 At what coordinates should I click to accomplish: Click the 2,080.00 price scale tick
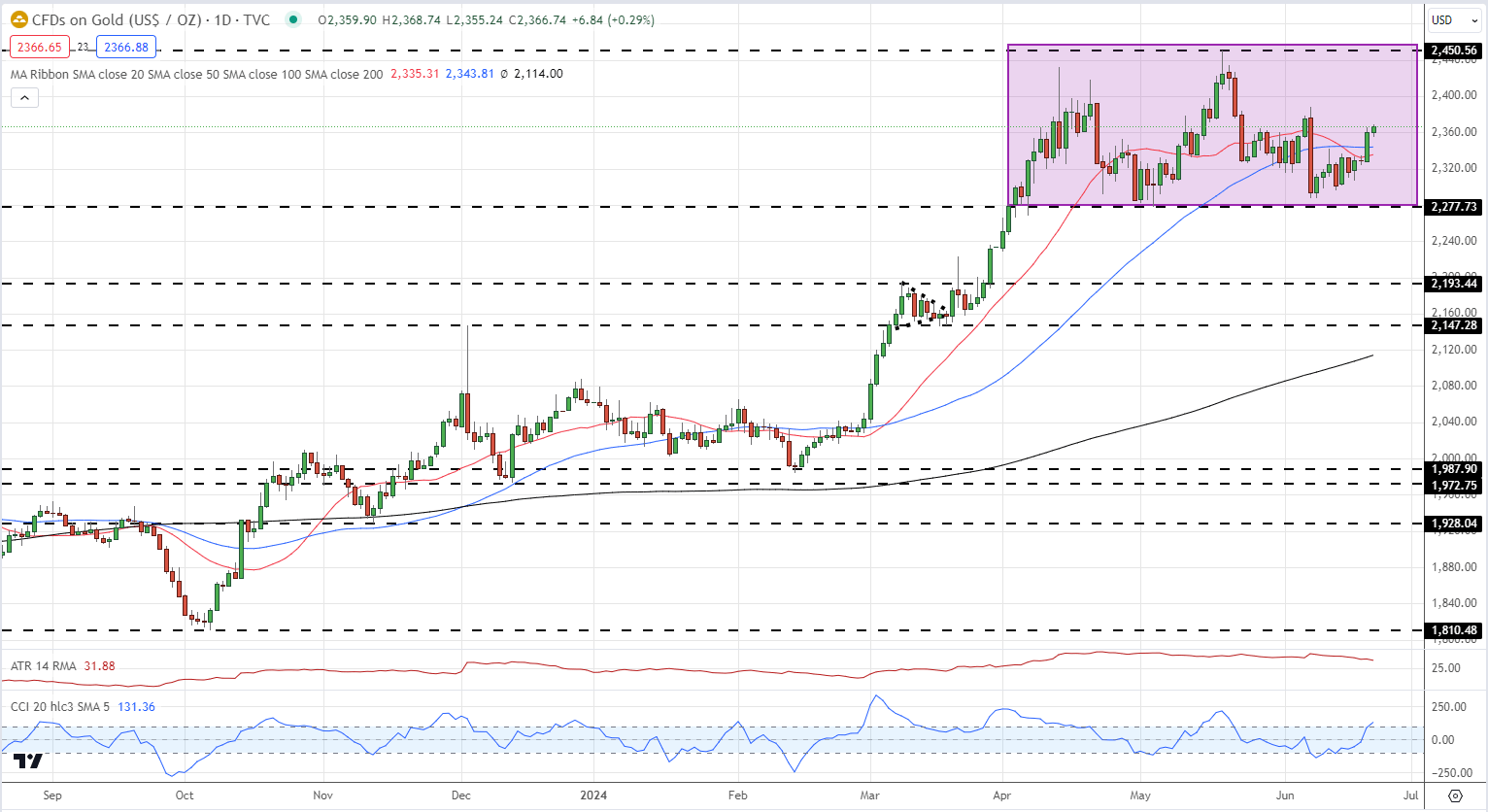click(x=1453, y=386)
